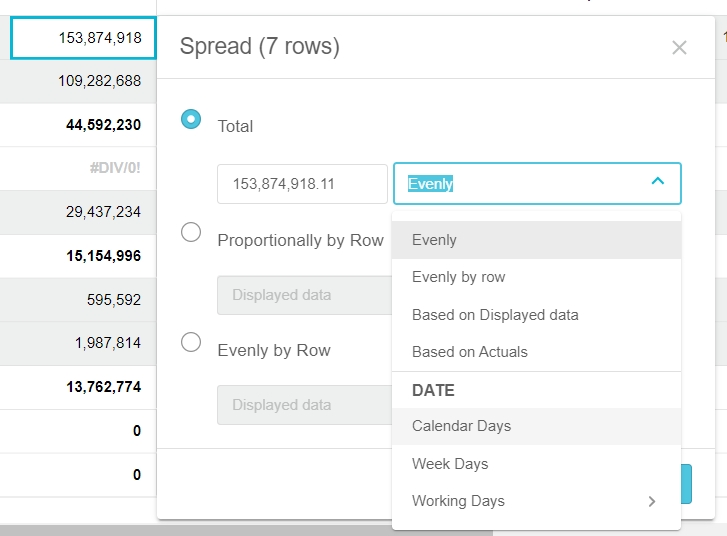Click the Evenly combo box text field

click(520, 184)
